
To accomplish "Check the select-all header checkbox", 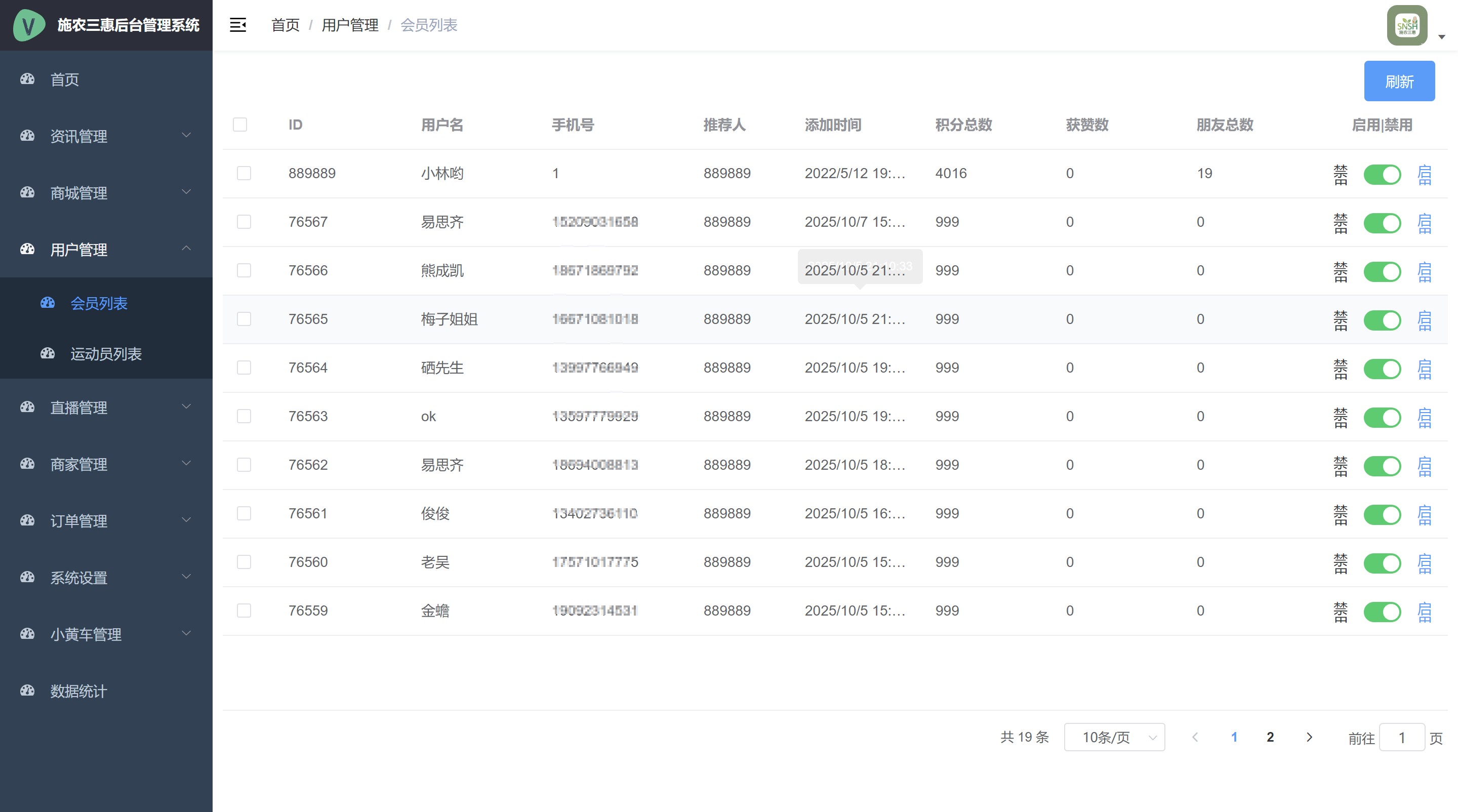I will [x=240, y=125].
